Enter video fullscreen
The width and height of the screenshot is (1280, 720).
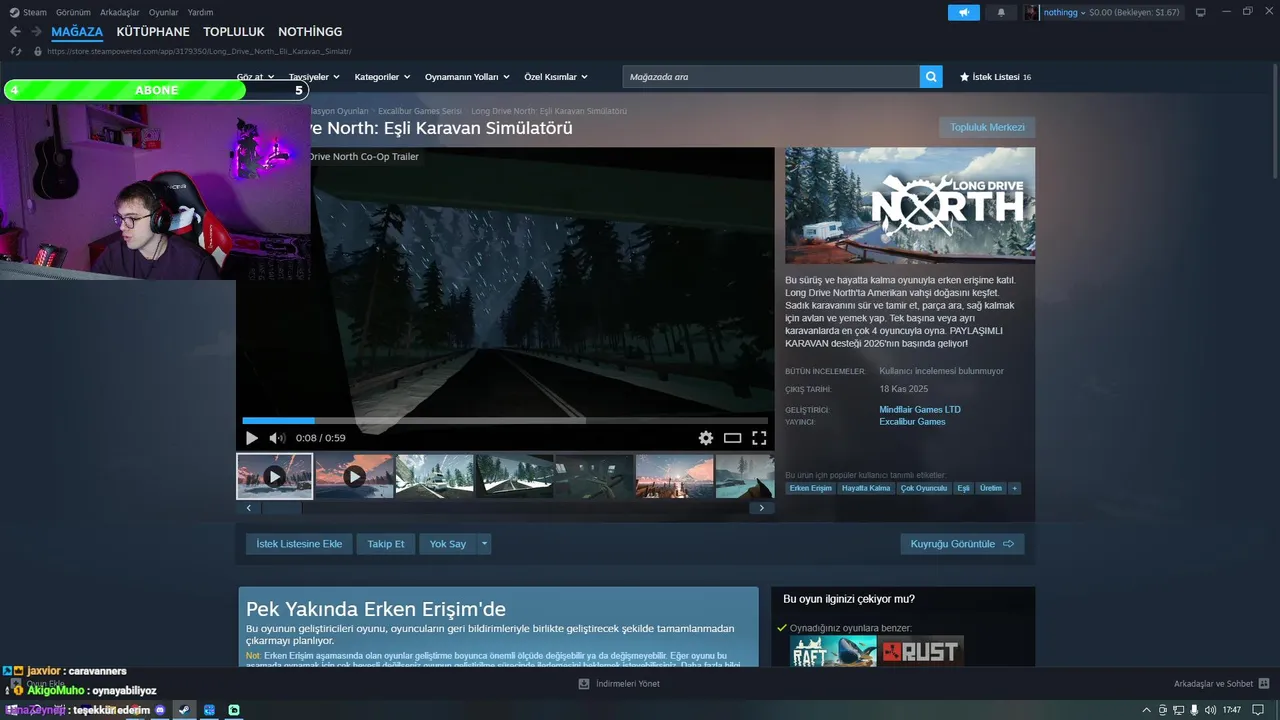759,438
